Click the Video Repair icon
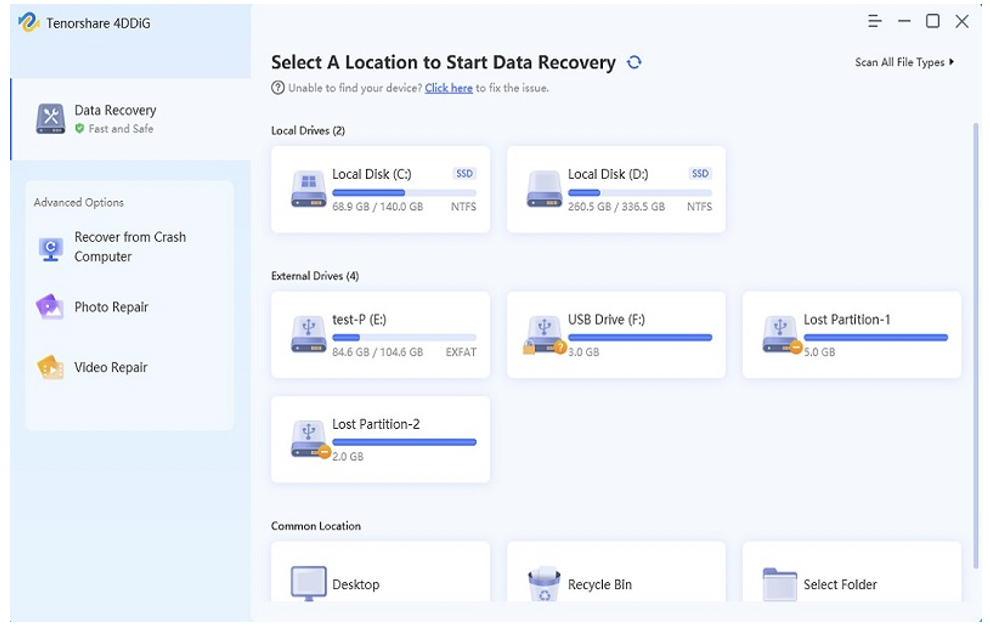 pos(51,367)
